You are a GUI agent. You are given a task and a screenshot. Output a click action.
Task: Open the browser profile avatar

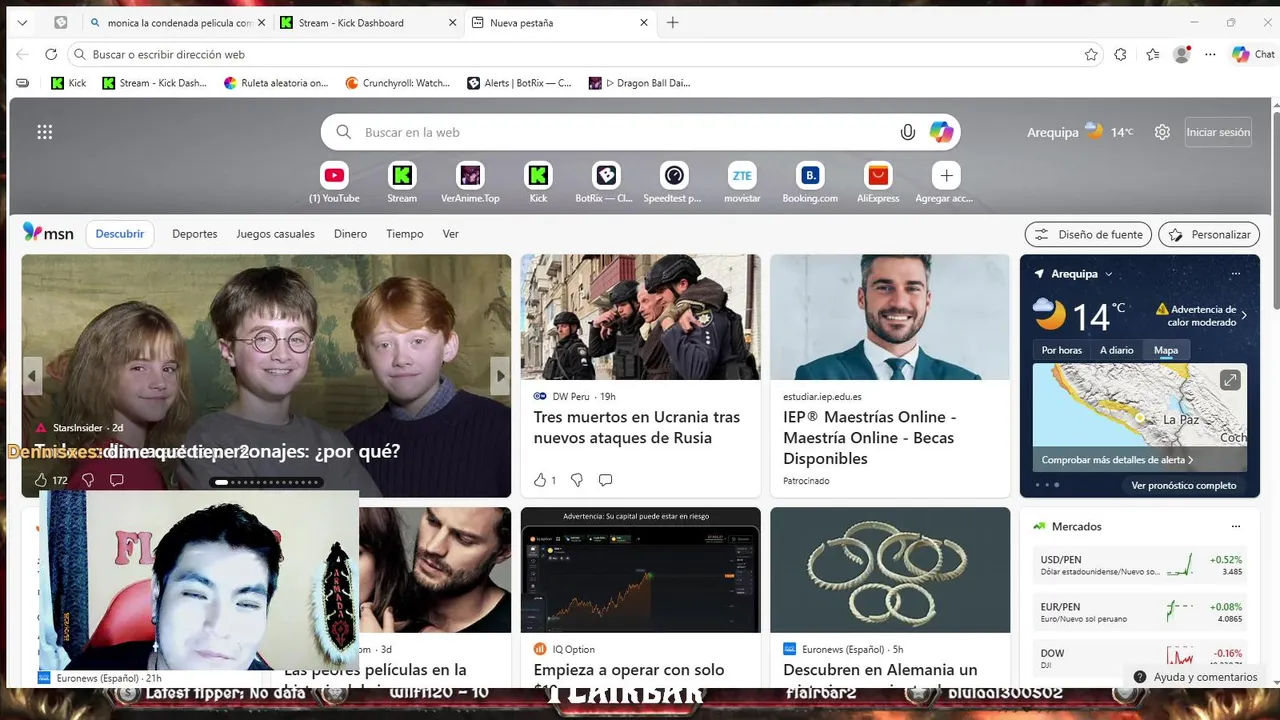(1182, 54)
